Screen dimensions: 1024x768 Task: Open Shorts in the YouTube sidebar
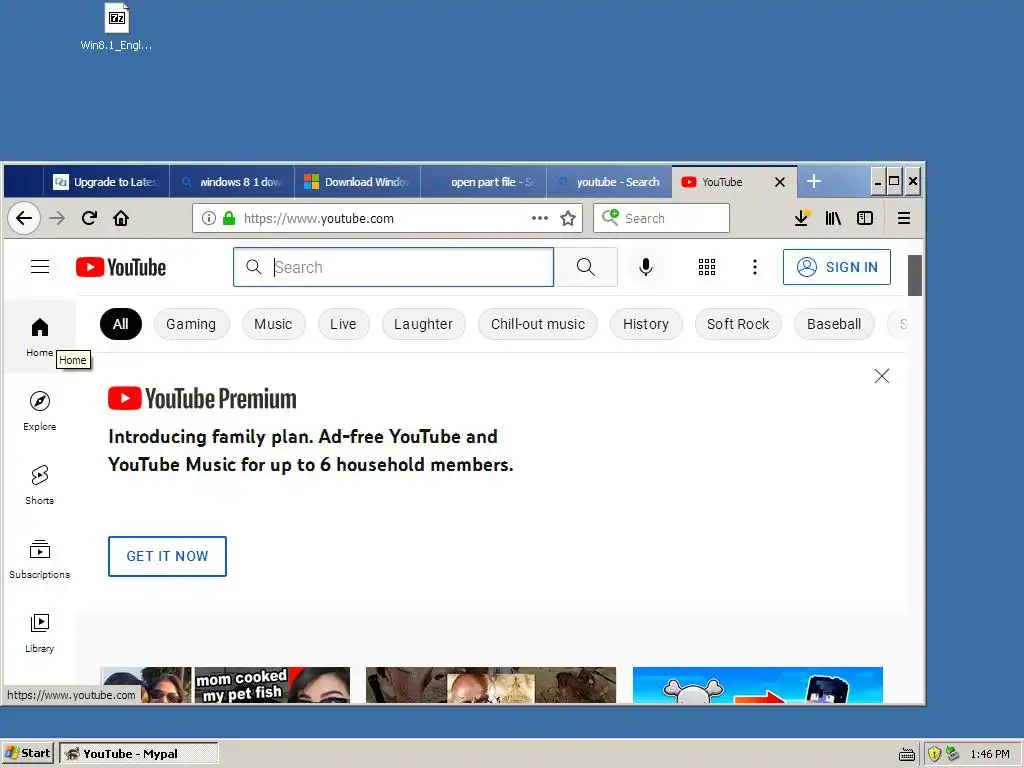coord(40,485)
